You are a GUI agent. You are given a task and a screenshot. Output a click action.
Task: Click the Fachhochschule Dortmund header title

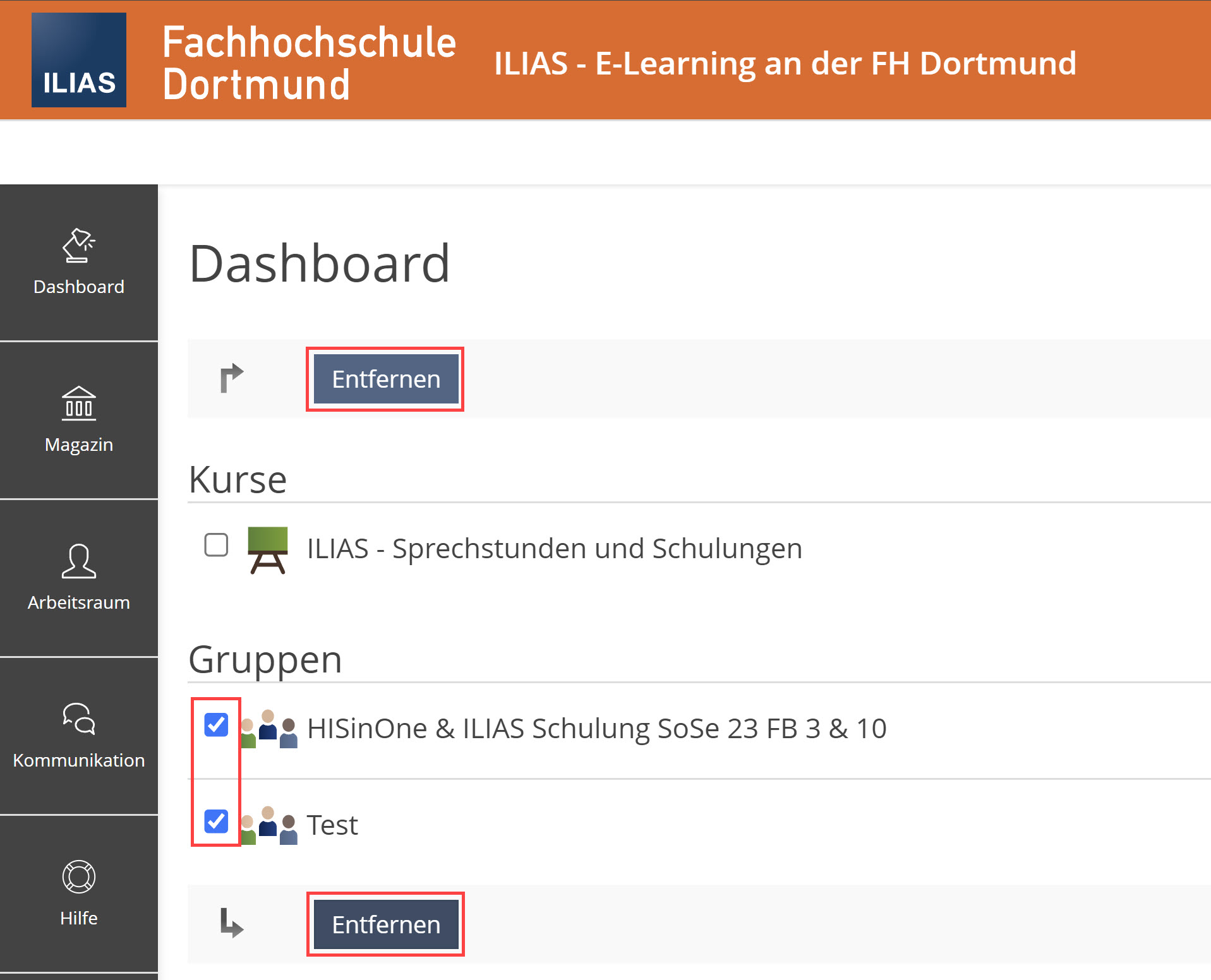tap(309, 63)
